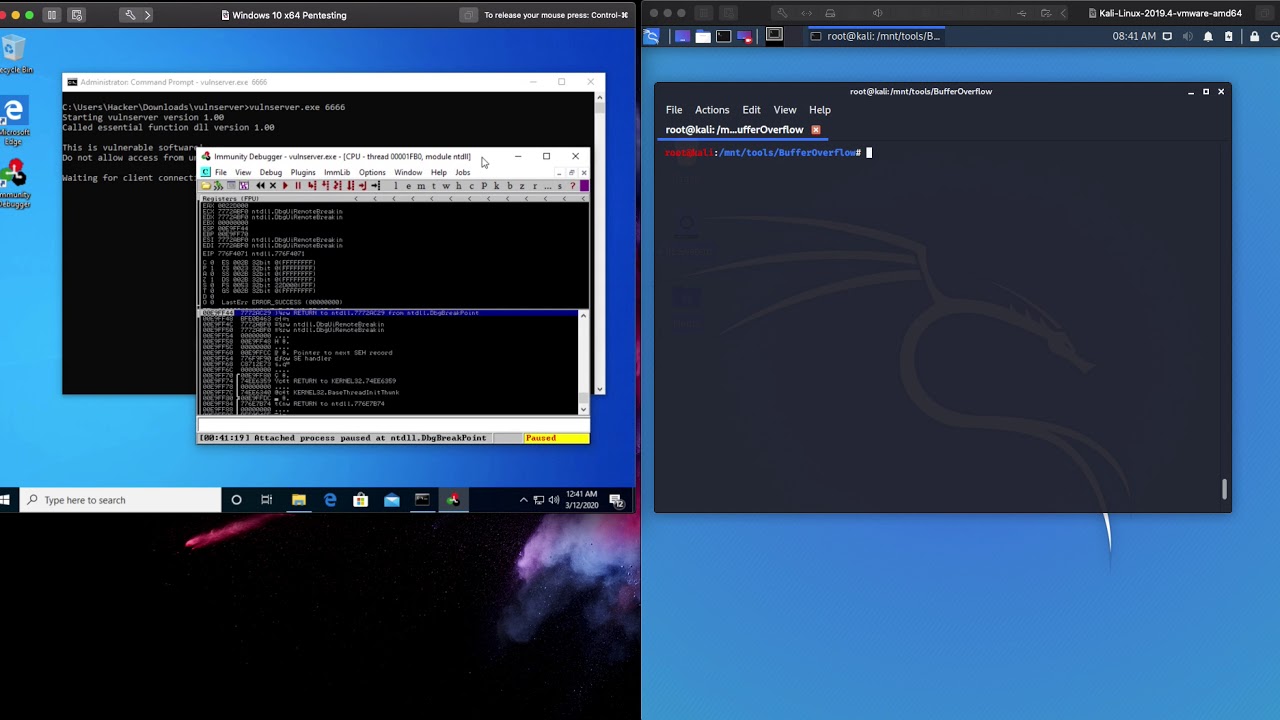This screenshot has height=720, width=1280.
Task: Show handles with 'h' toolbar button
Action: pyautogui.click(x=459, y=186)
